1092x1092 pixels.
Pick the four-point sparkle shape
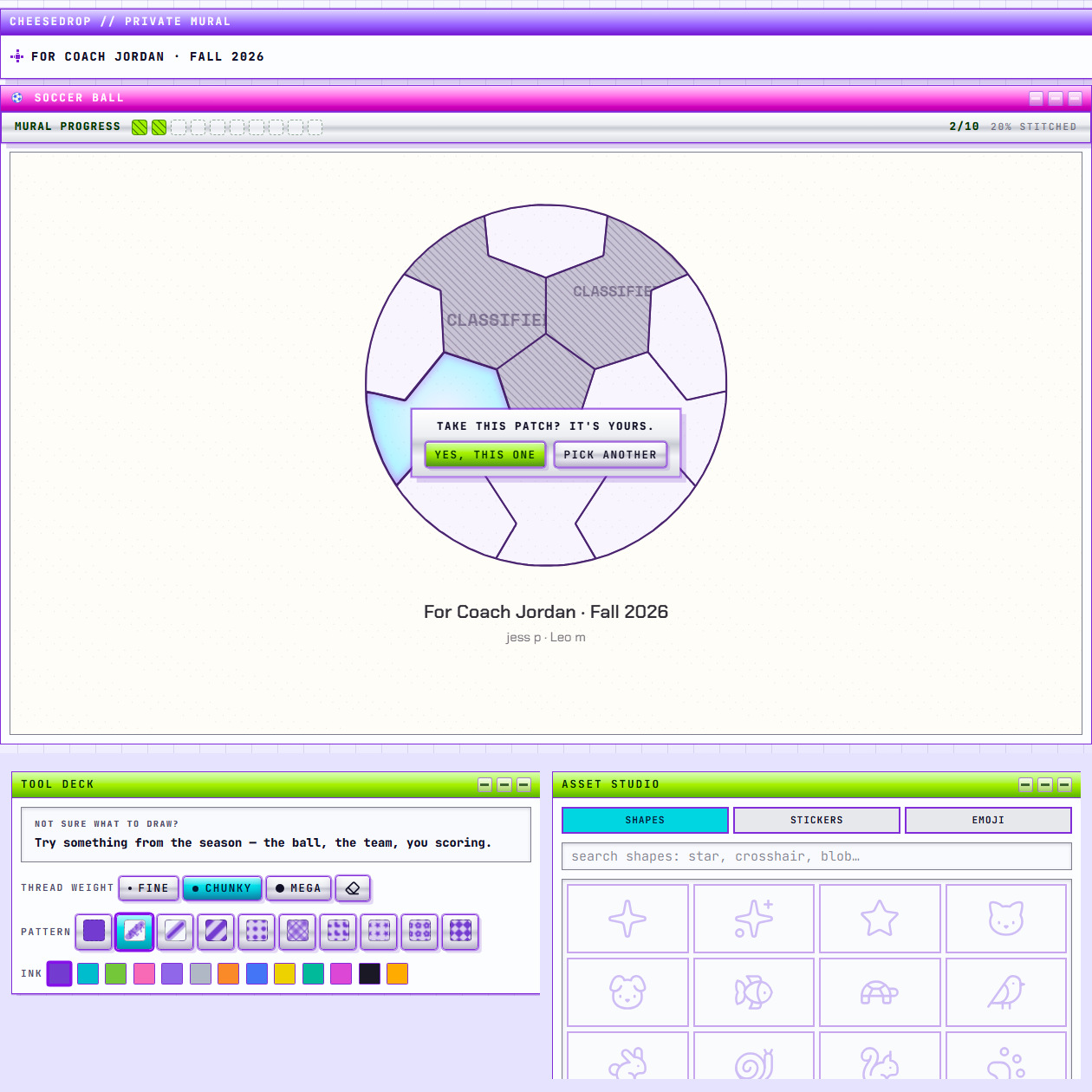[x=627, y=919]
